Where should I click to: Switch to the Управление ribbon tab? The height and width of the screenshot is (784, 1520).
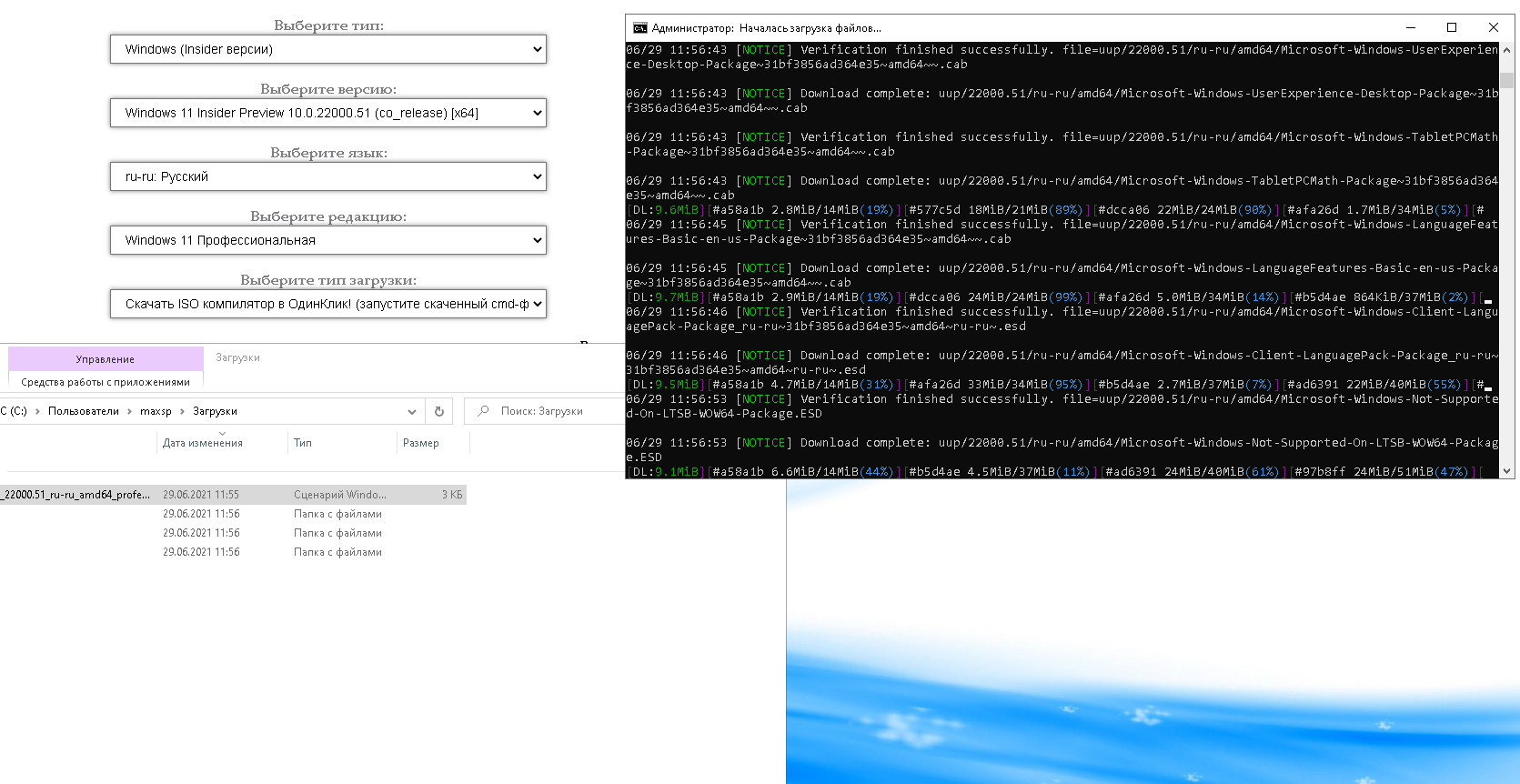pos(106,359)
